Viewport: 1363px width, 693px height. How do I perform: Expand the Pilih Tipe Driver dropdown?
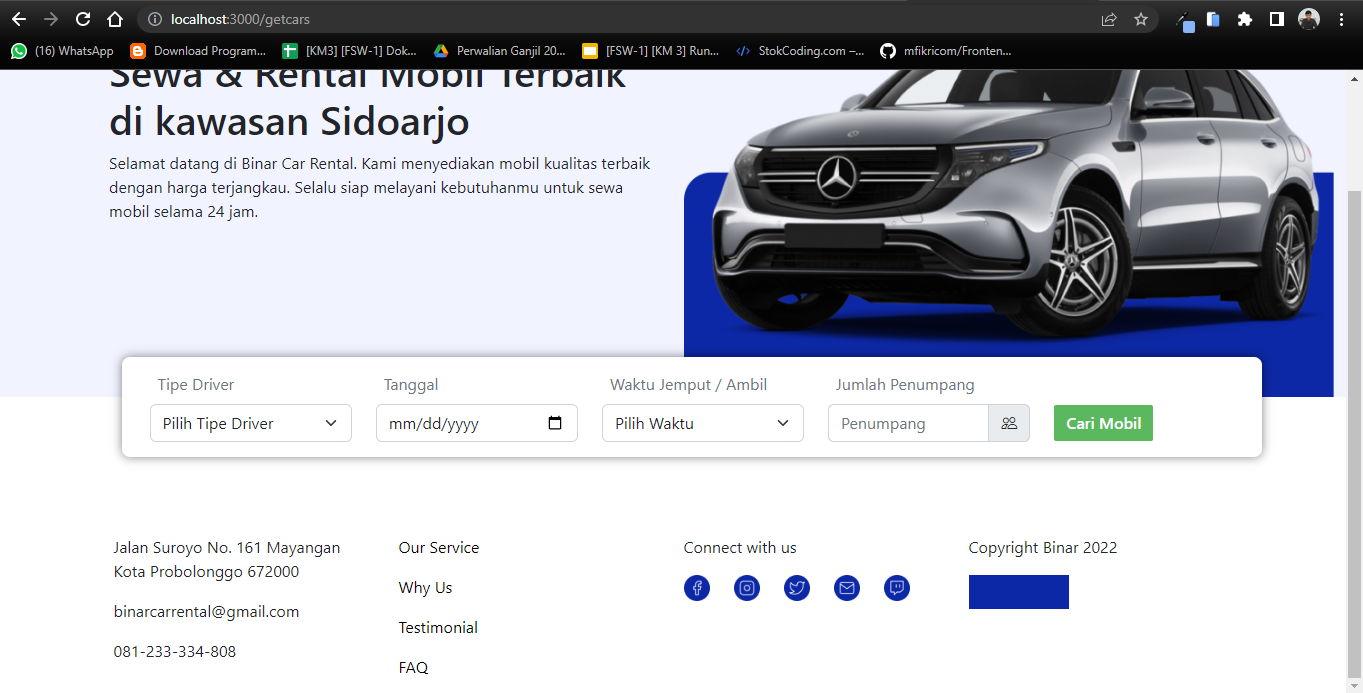pos(251,423)
